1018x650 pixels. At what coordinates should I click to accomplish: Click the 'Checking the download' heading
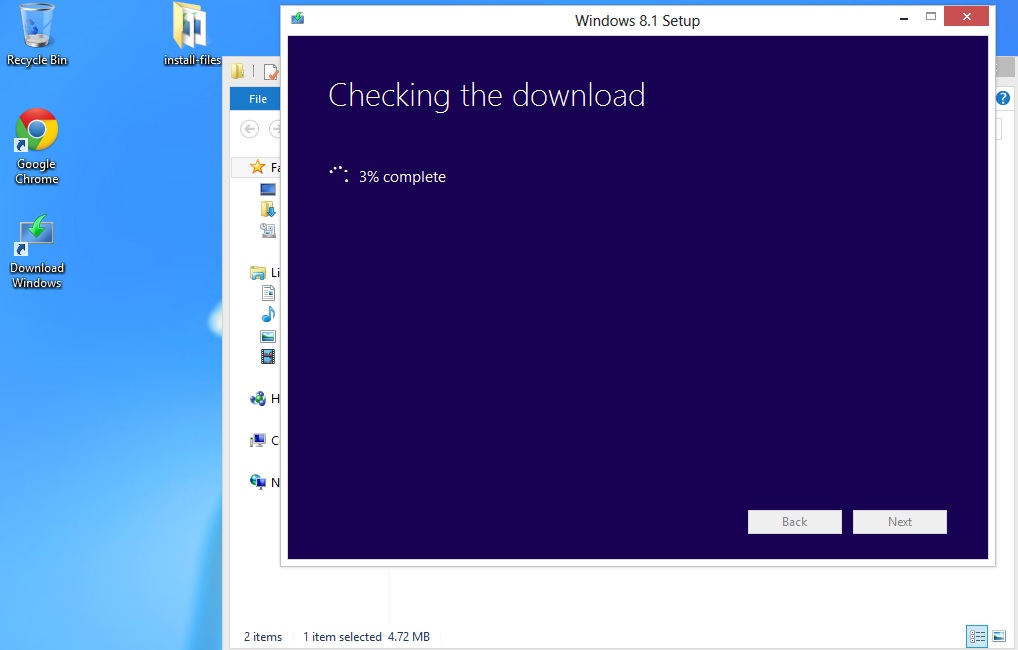tap(487, 95)
